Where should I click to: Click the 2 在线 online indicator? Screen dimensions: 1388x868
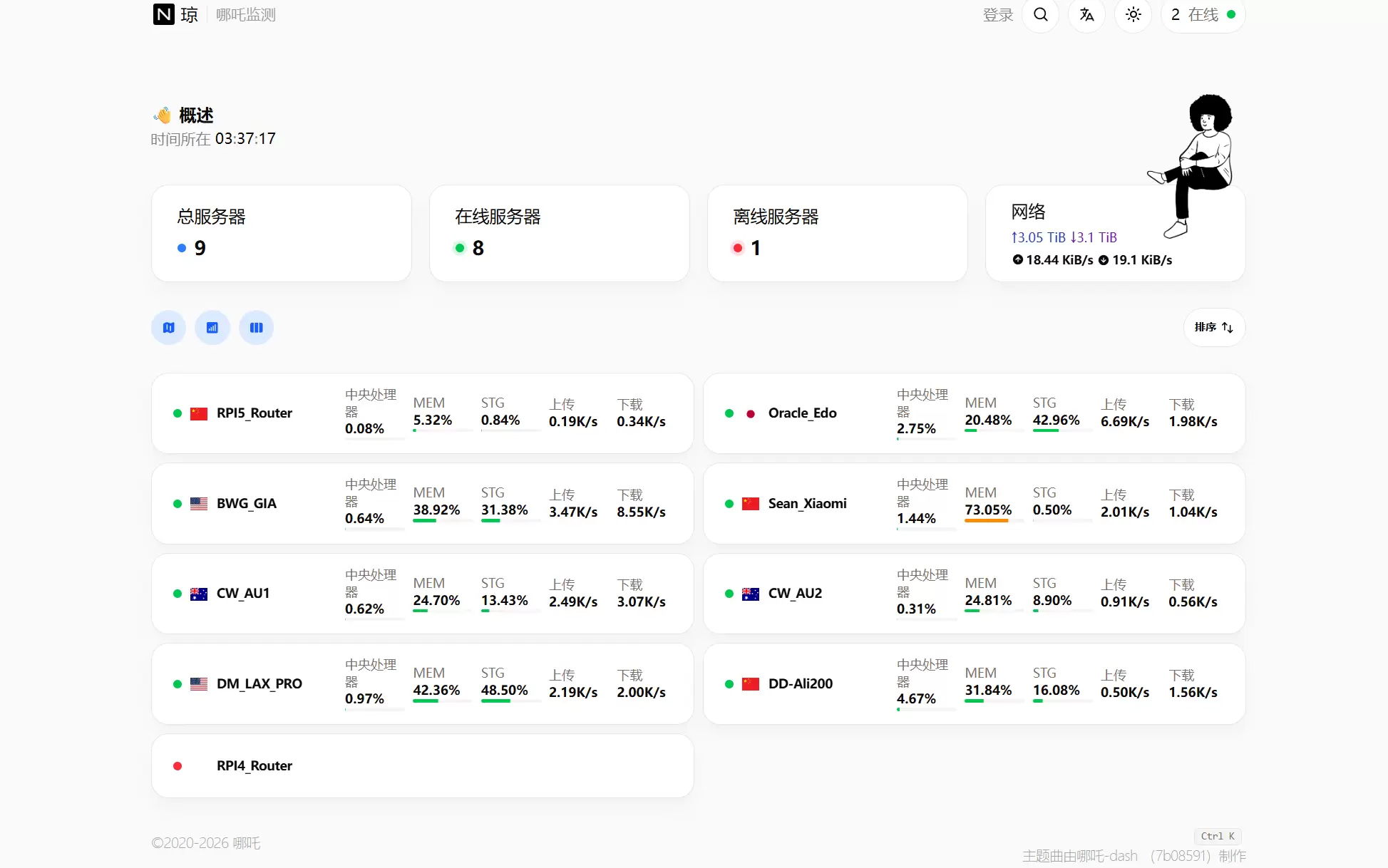pyautogui.click(x=1203, y=15)
